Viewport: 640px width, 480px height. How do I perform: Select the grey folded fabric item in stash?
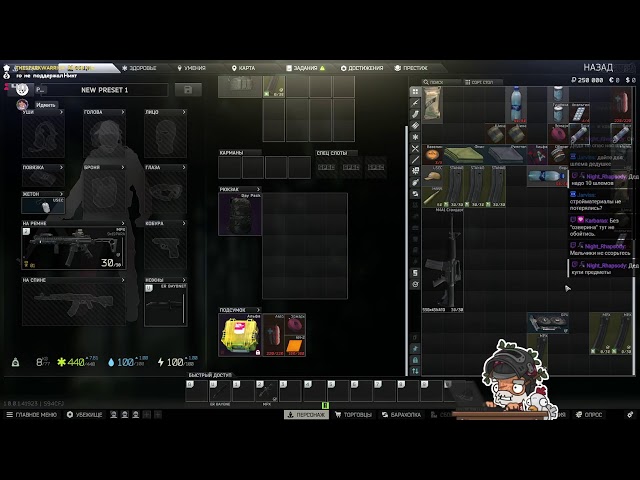505,155
